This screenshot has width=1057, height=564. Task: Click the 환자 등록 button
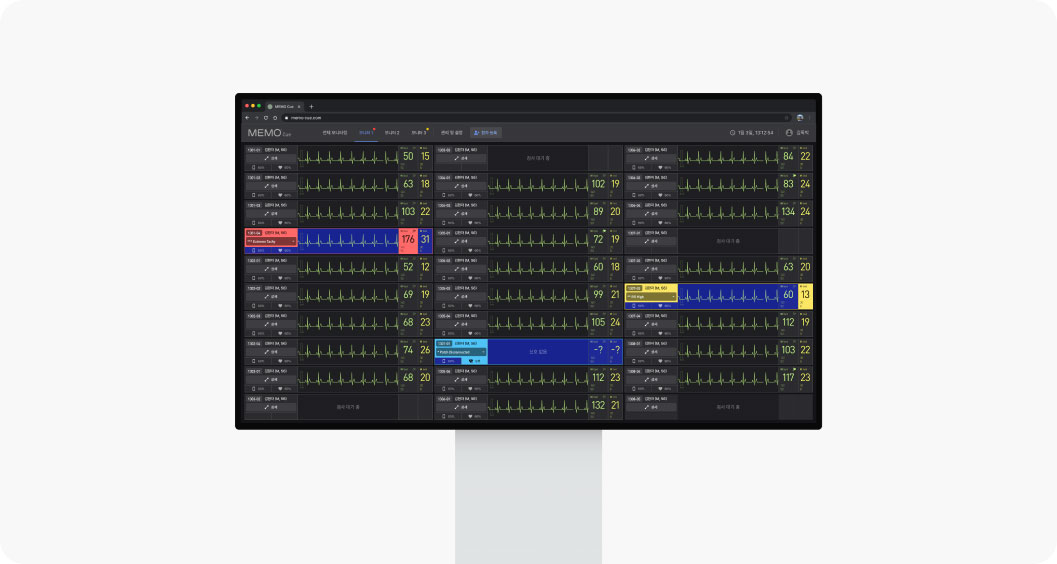coord(486,132)
